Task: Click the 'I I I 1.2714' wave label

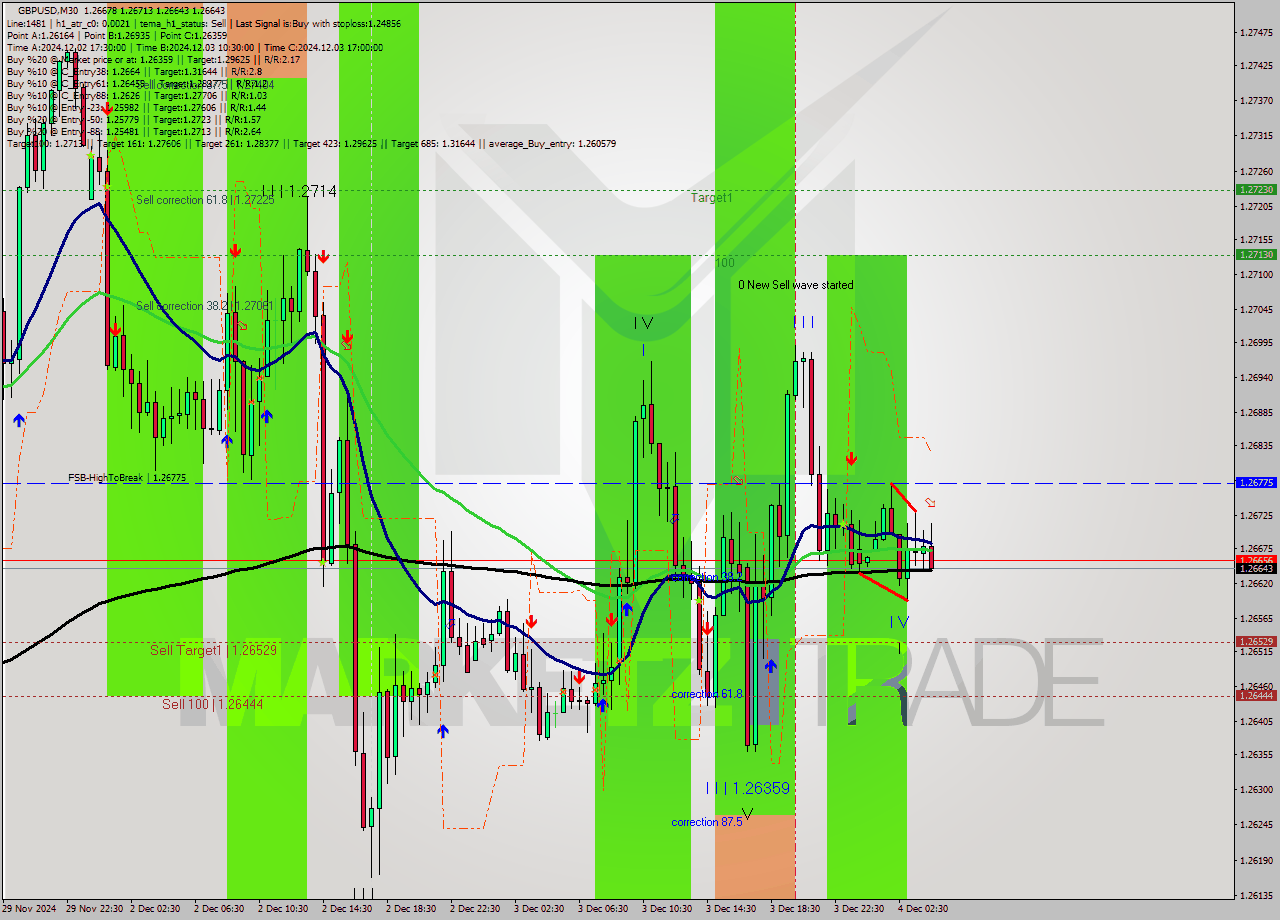Action: click(x=299, y=191)
